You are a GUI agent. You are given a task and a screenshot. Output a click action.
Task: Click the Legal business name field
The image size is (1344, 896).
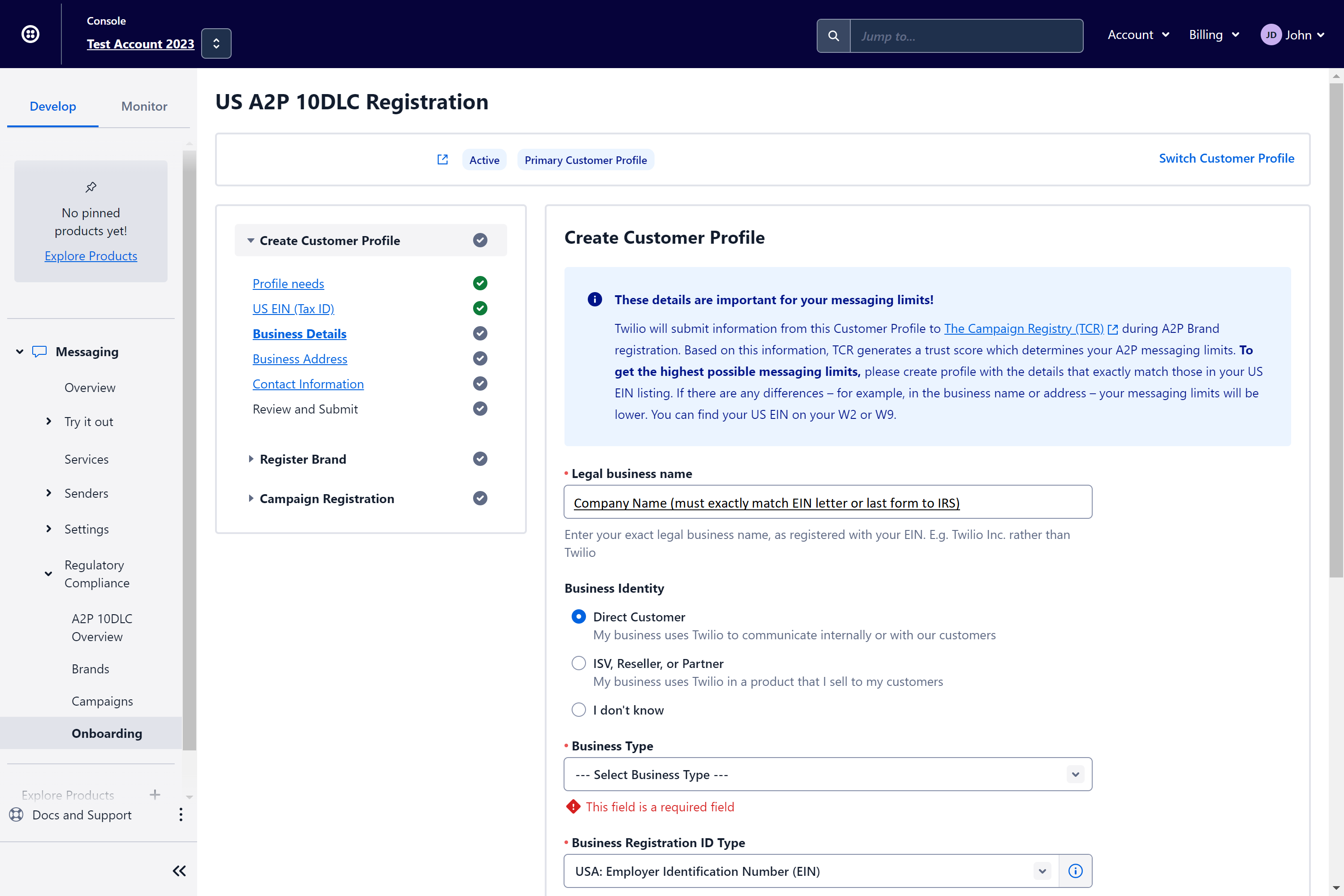(x=827, y=502)
